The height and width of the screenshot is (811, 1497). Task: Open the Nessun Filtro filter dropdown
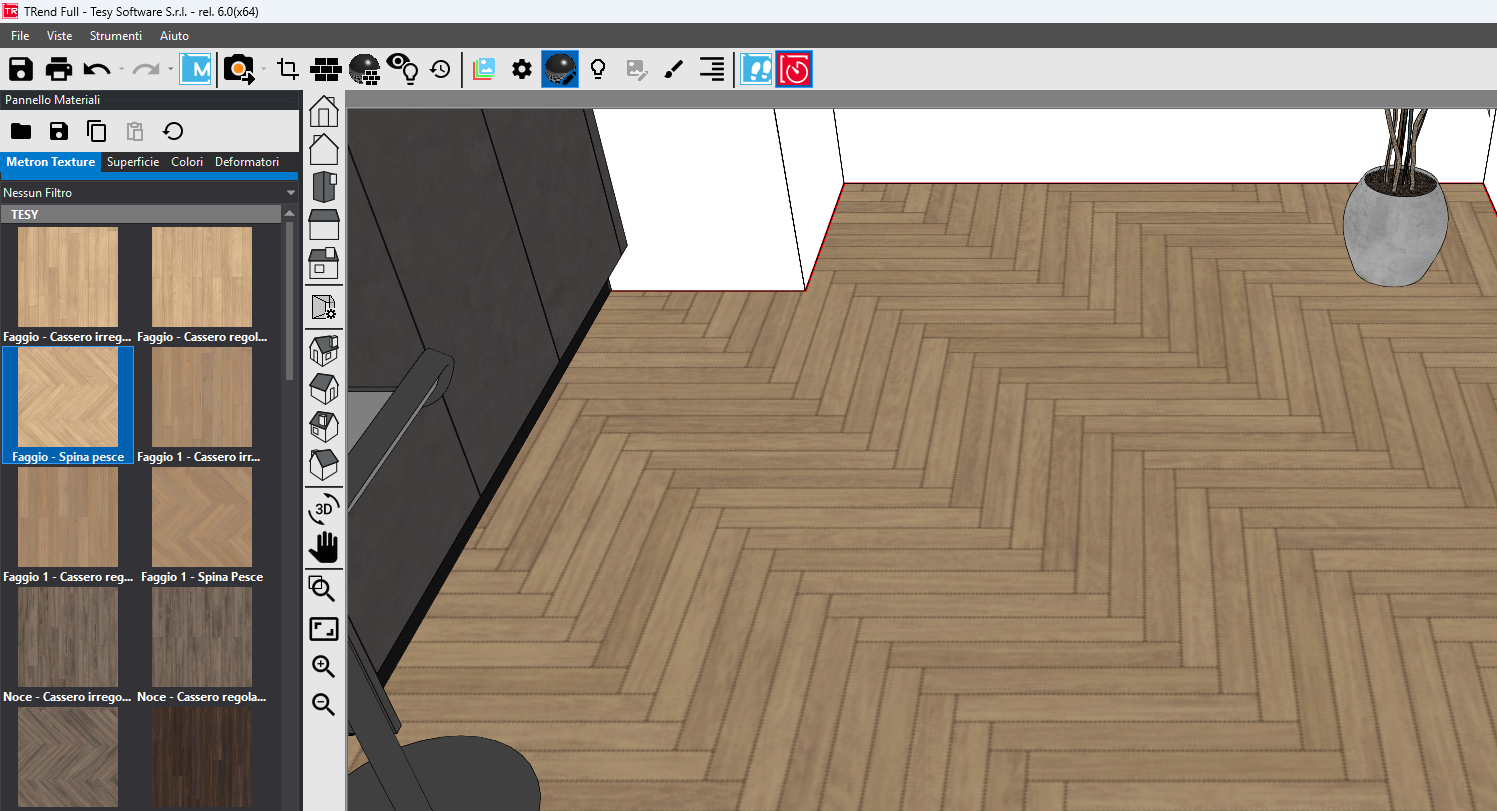pos(149,193)
